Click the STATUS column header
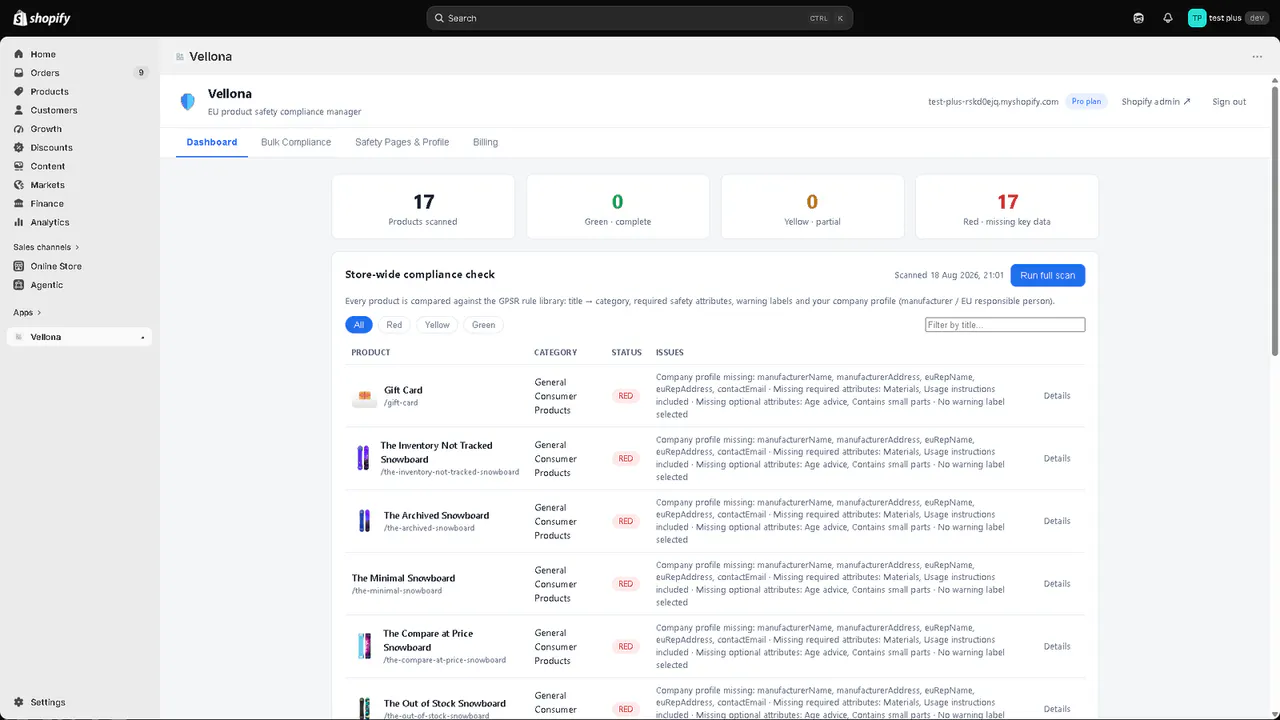 pyautogui.click(x=627, y=352)
